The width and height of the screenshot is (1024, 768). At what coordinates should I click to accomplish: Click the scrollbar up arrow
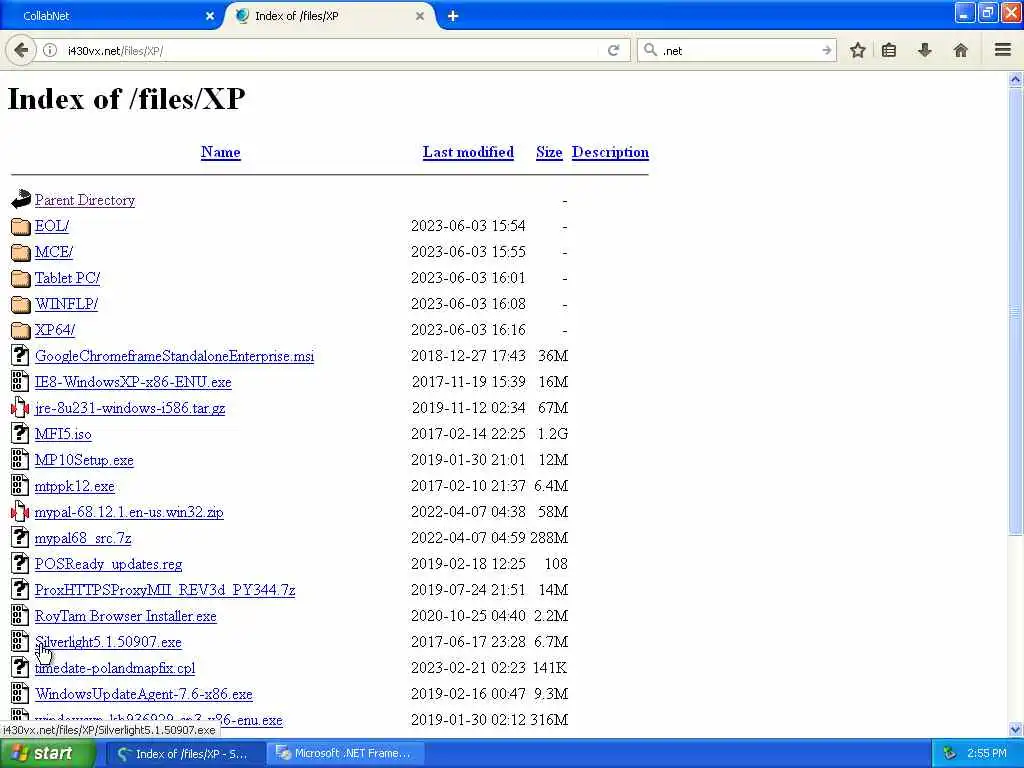(x=1016, y=80)
